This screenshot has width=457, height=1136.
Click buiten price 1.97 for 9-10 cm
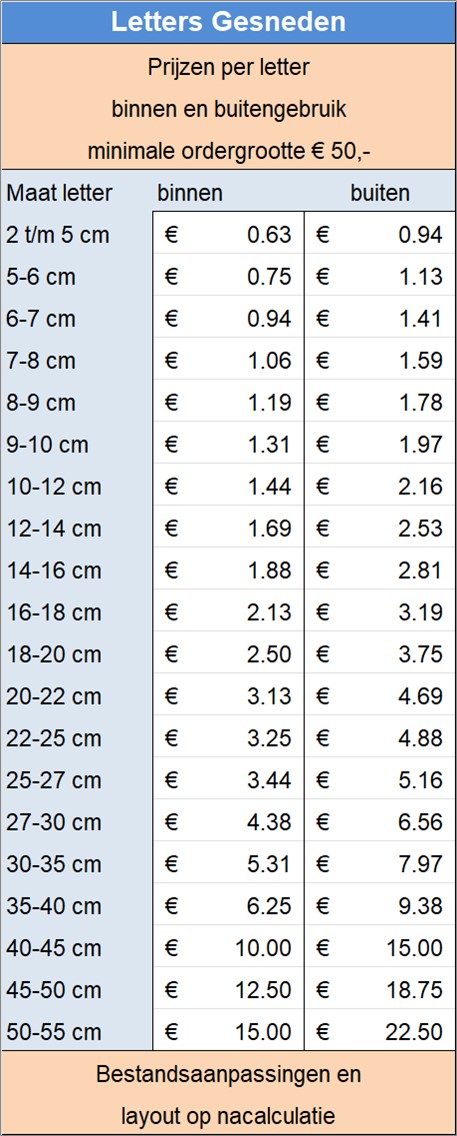pos(380,445)
